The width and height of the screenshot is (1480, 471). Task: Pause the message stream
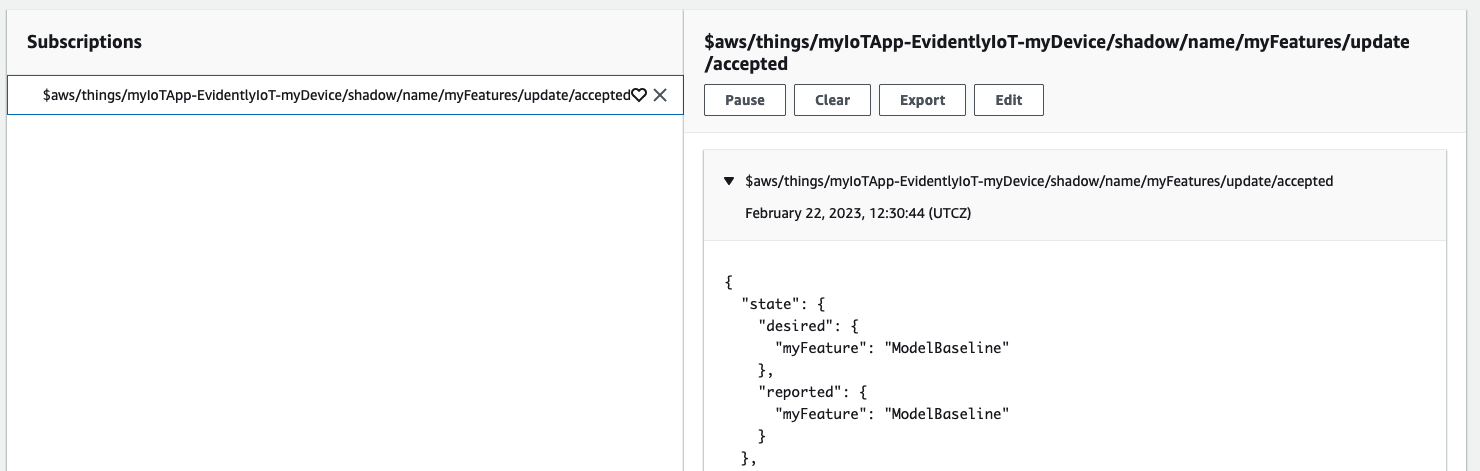pos(745,100)
